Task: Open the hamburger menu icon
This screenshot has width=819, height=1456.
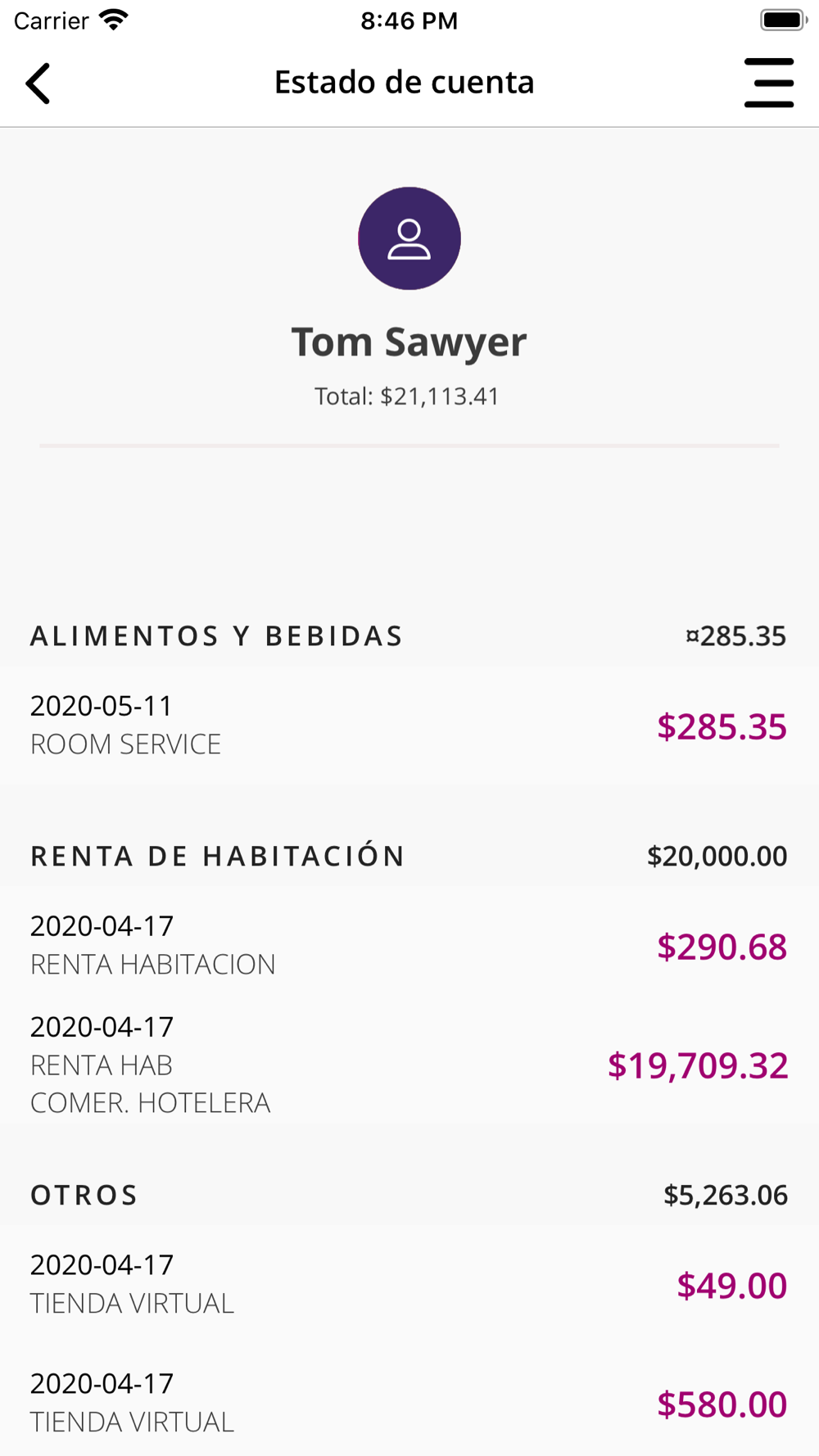Action: coord(769,83)
